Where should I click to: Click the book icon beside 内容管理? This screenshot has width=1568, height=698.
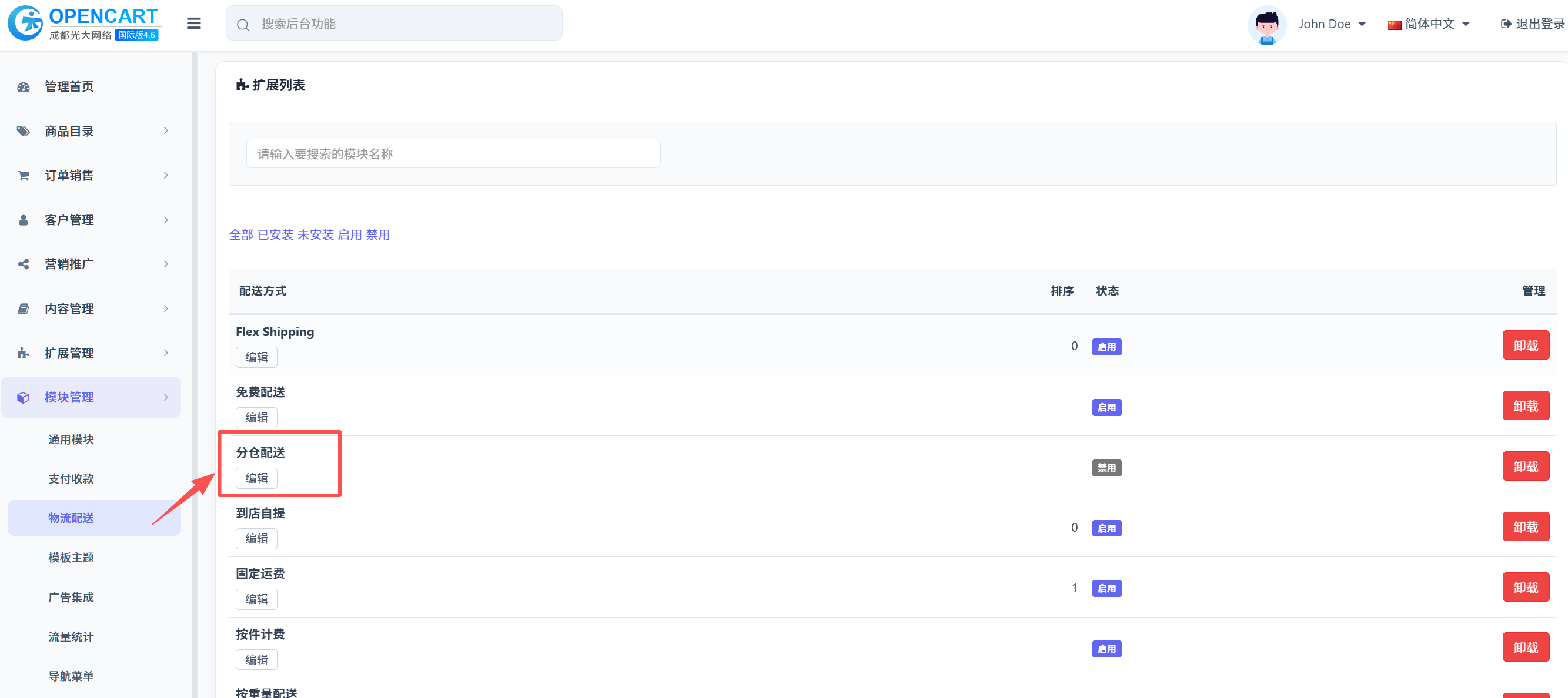23,308
